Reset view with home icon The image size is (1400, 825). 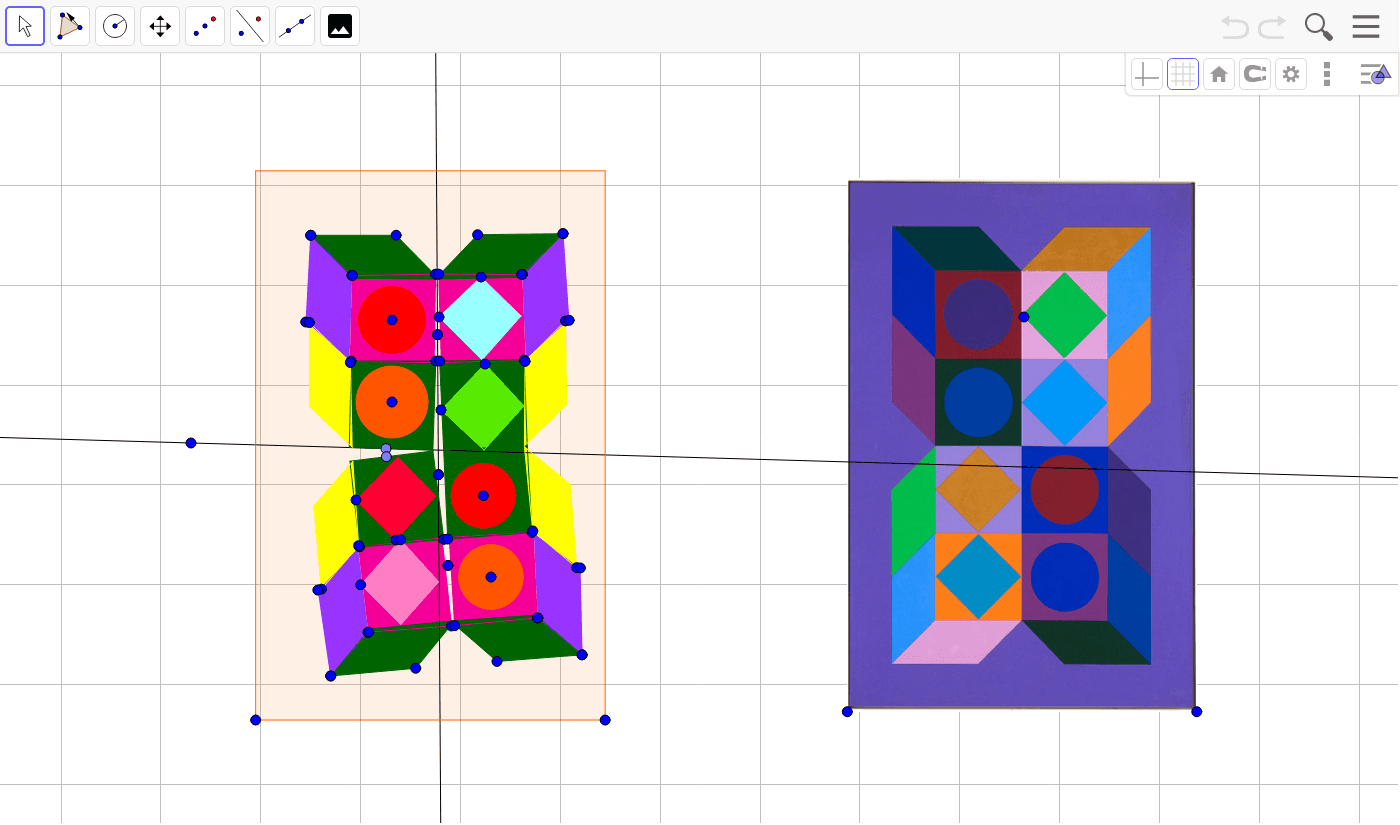coord(1219,74)
